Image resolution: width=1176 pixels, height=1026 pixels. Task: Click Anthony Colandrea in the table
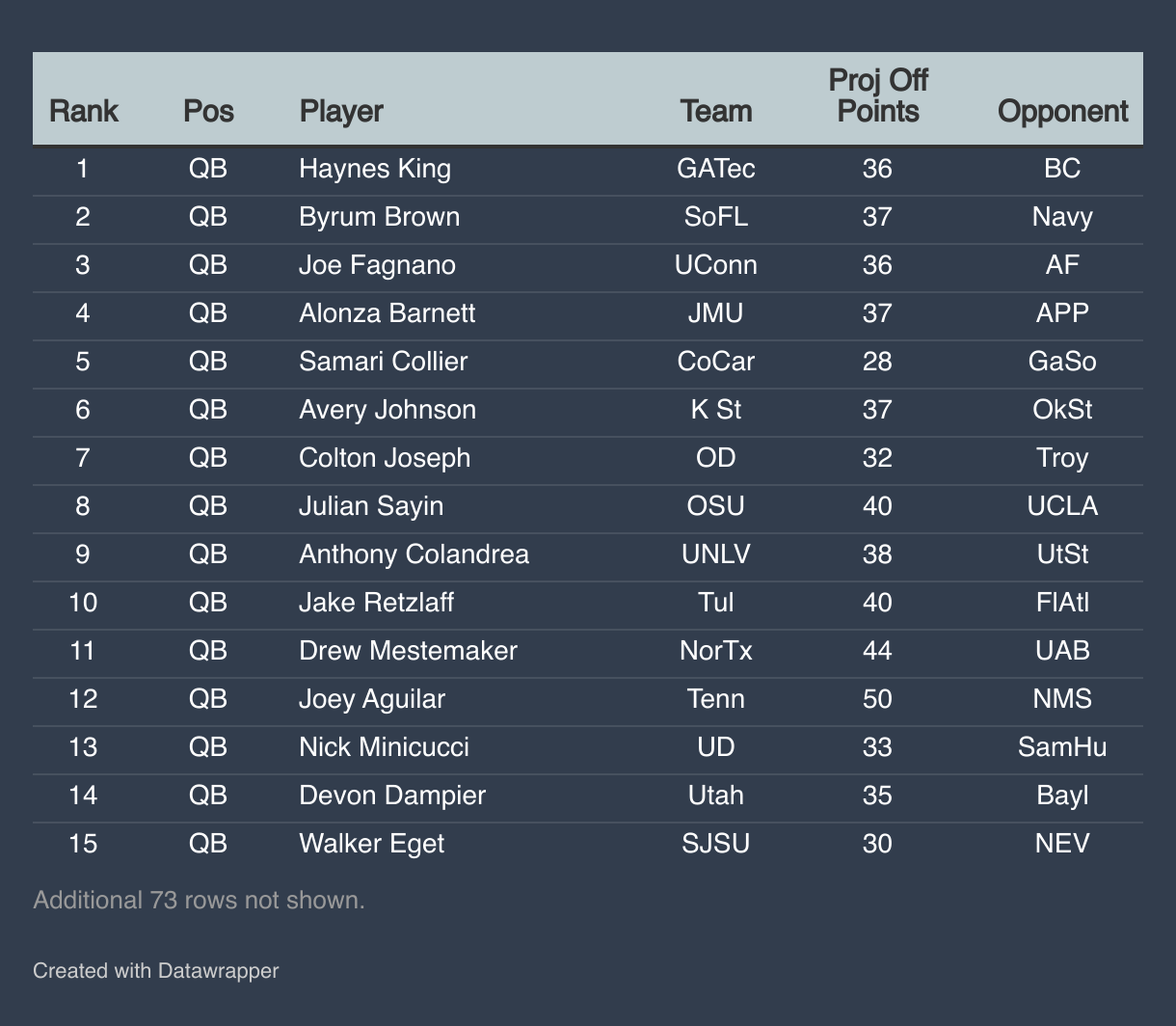click(x=414, y=554)
